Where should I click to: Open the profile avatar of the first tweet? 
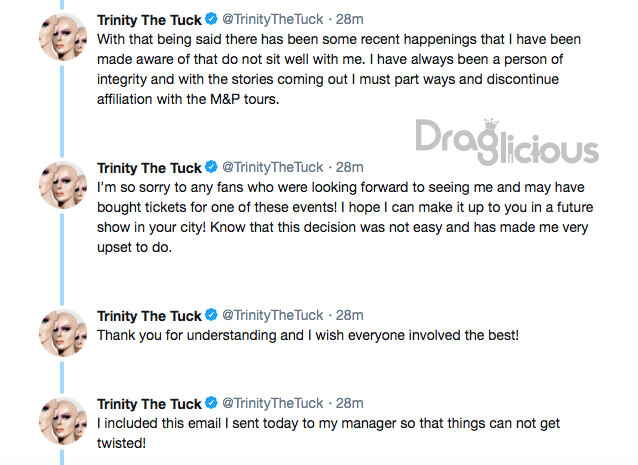(x=63, y=37)
